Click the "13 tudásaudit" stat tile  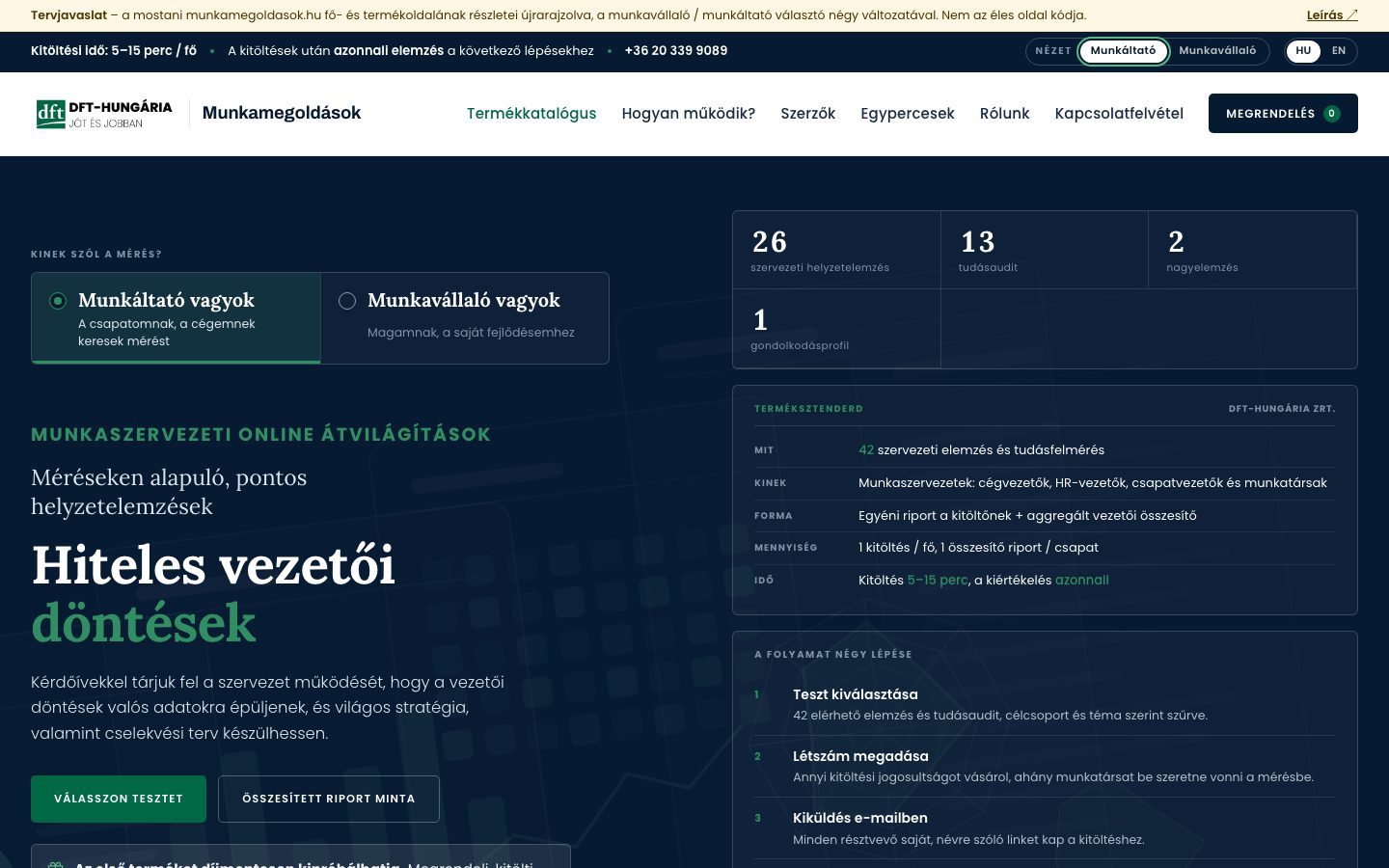coord(1045,250)
